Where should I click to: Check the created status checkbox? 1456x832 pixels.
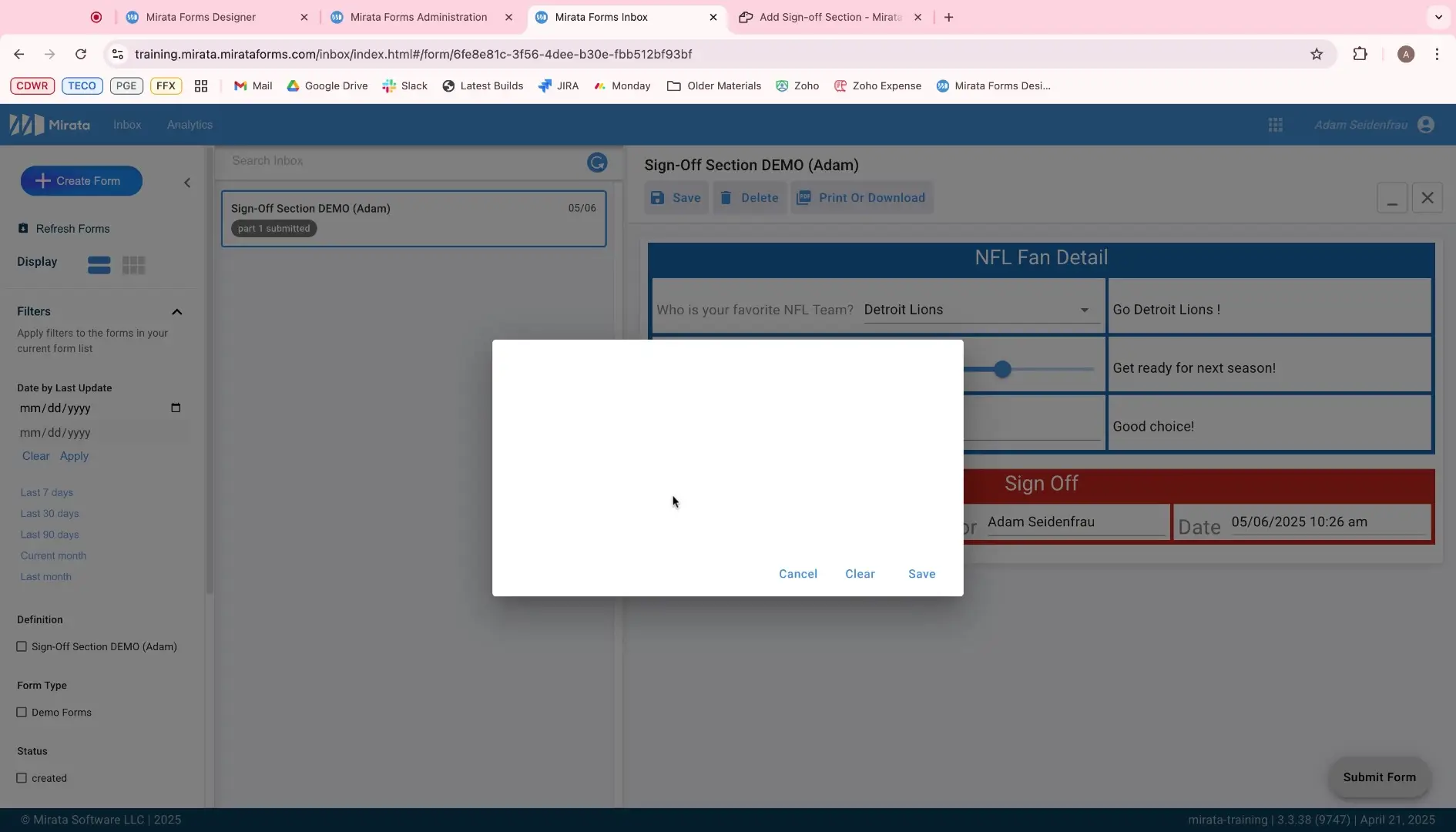tap(22, 778)
